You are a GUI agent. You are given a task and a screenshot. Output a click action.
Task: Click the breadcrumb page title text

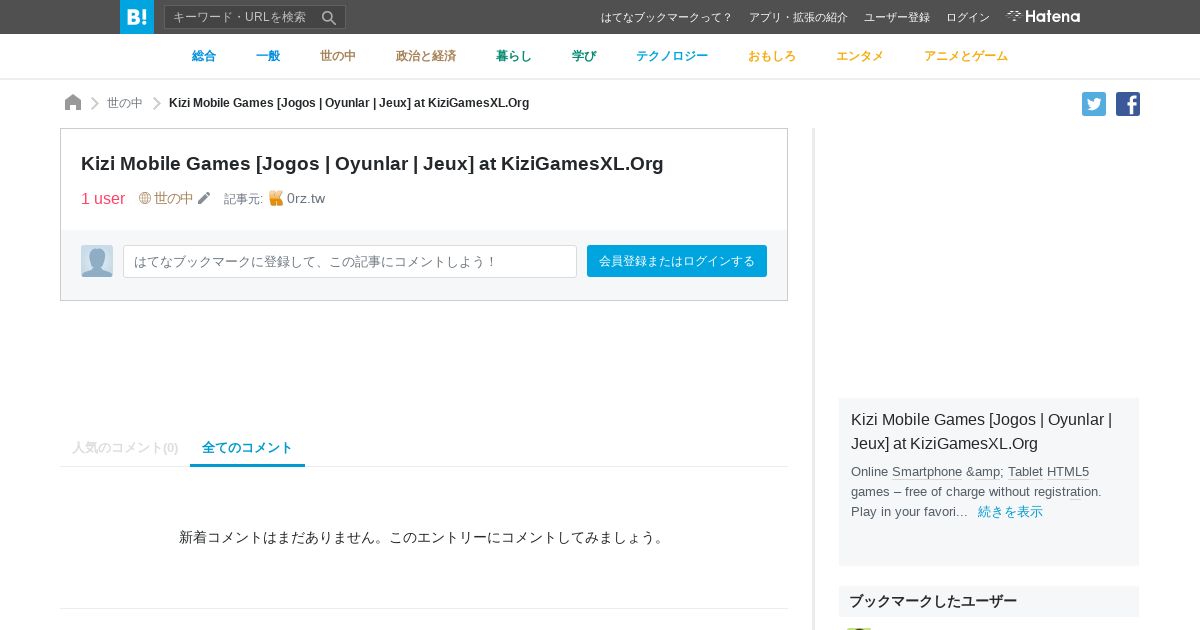tap(349, 103)
